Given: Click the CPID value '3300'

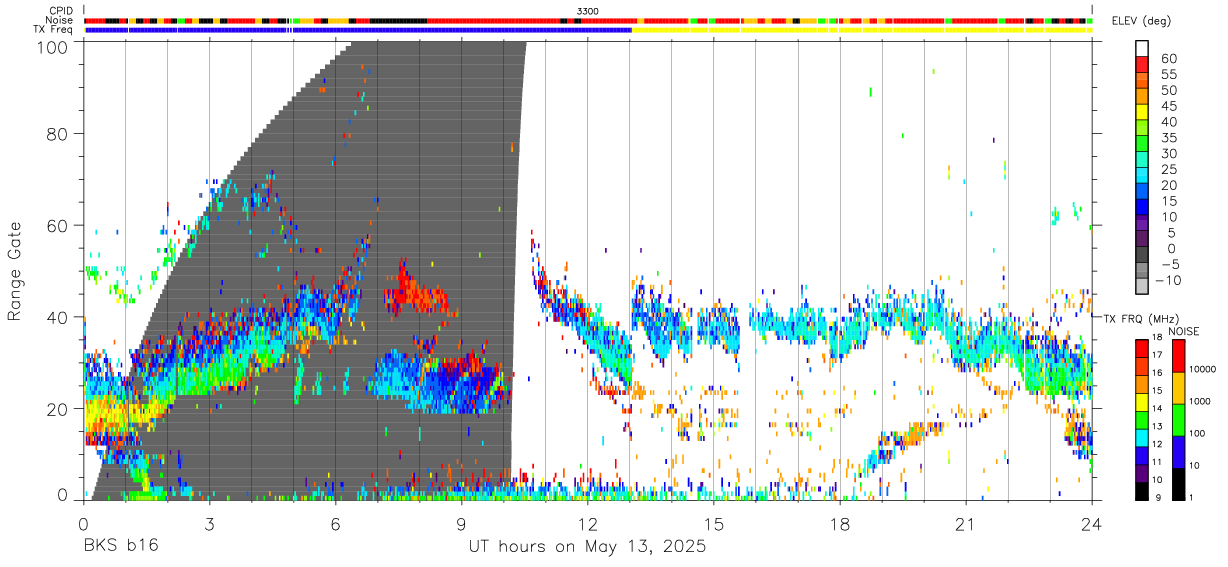Looking at the screenshot, I should 588,11.
